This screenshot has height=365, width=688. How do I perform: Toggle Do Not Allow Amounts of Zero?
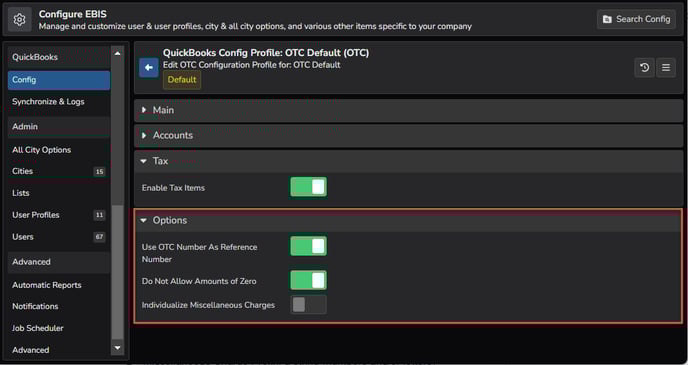[308, 280]
